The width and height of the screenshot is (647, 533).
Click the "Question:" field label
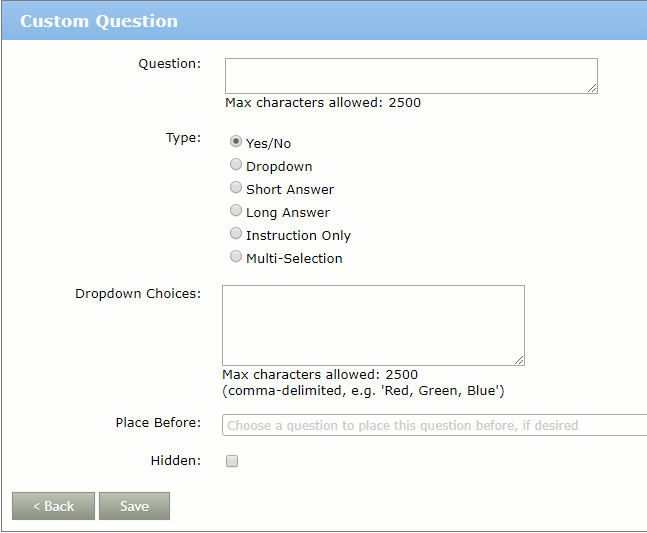pos(170,64)
